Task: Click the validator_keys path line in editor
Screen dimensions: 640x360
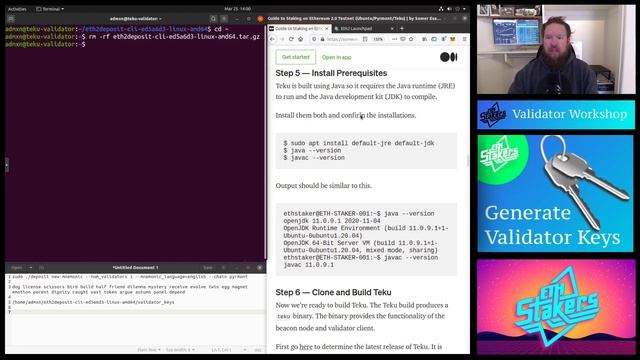Action: pos(93,302)
